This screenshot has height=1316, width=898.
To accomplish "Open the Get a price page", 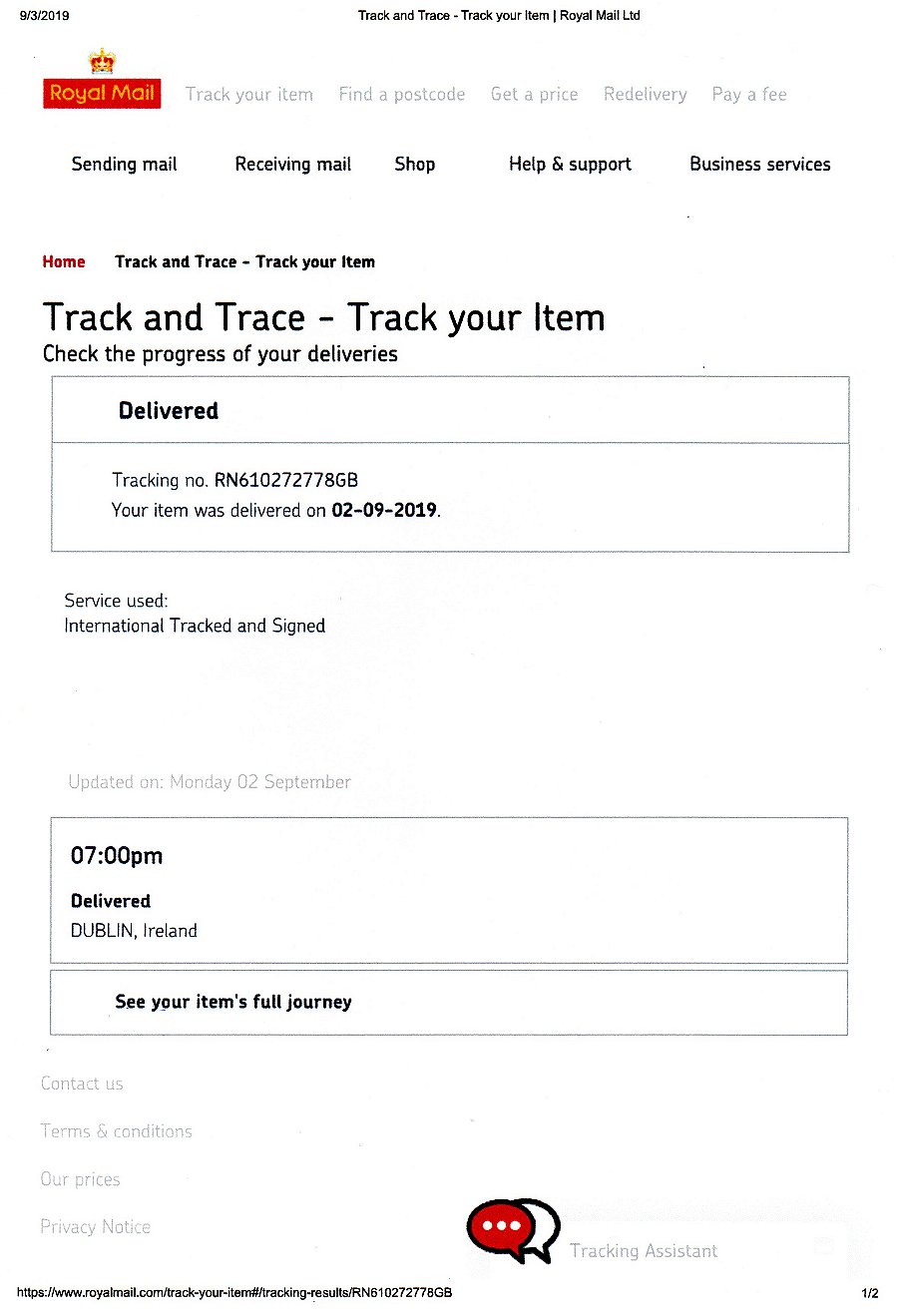I will 534,95.
